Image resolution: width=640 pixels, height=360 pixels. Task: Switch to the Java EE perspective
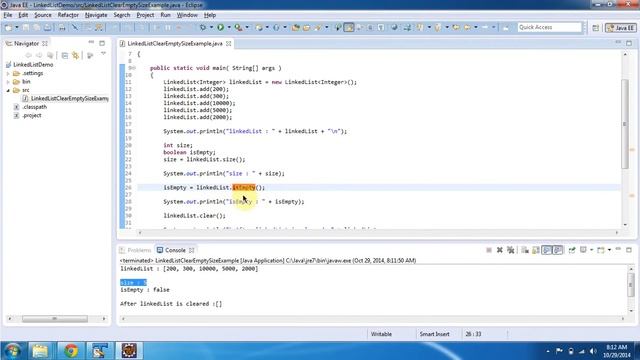[x=620, y=28]
